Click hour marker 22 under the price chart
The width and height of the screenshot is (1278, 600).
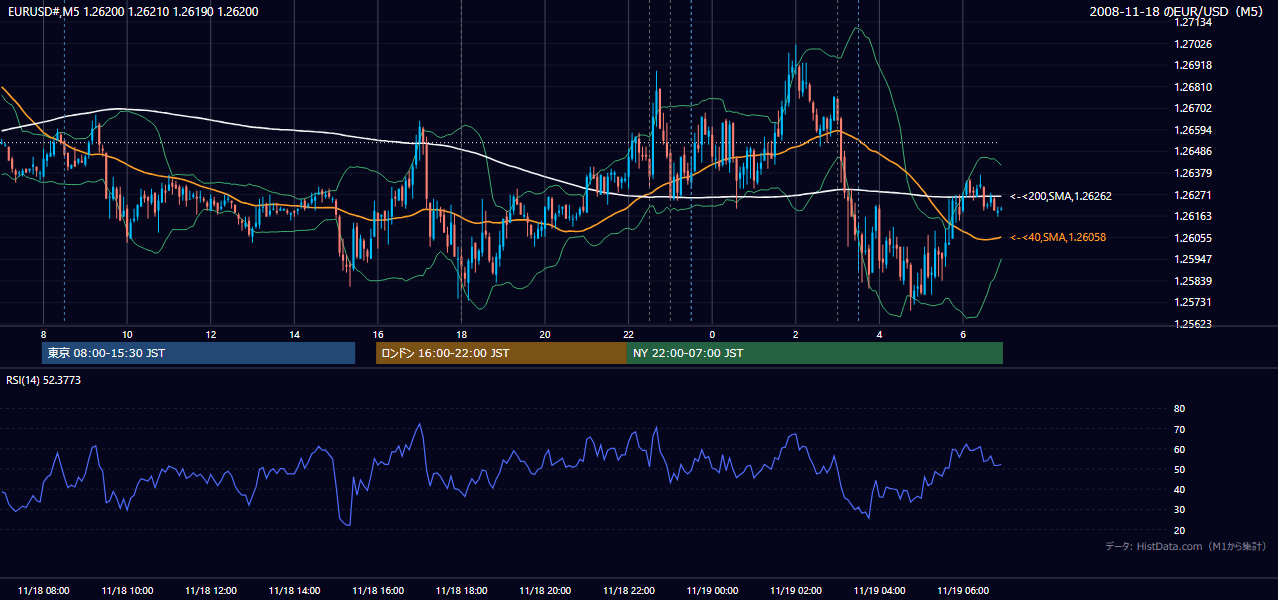tap(628, 334)
